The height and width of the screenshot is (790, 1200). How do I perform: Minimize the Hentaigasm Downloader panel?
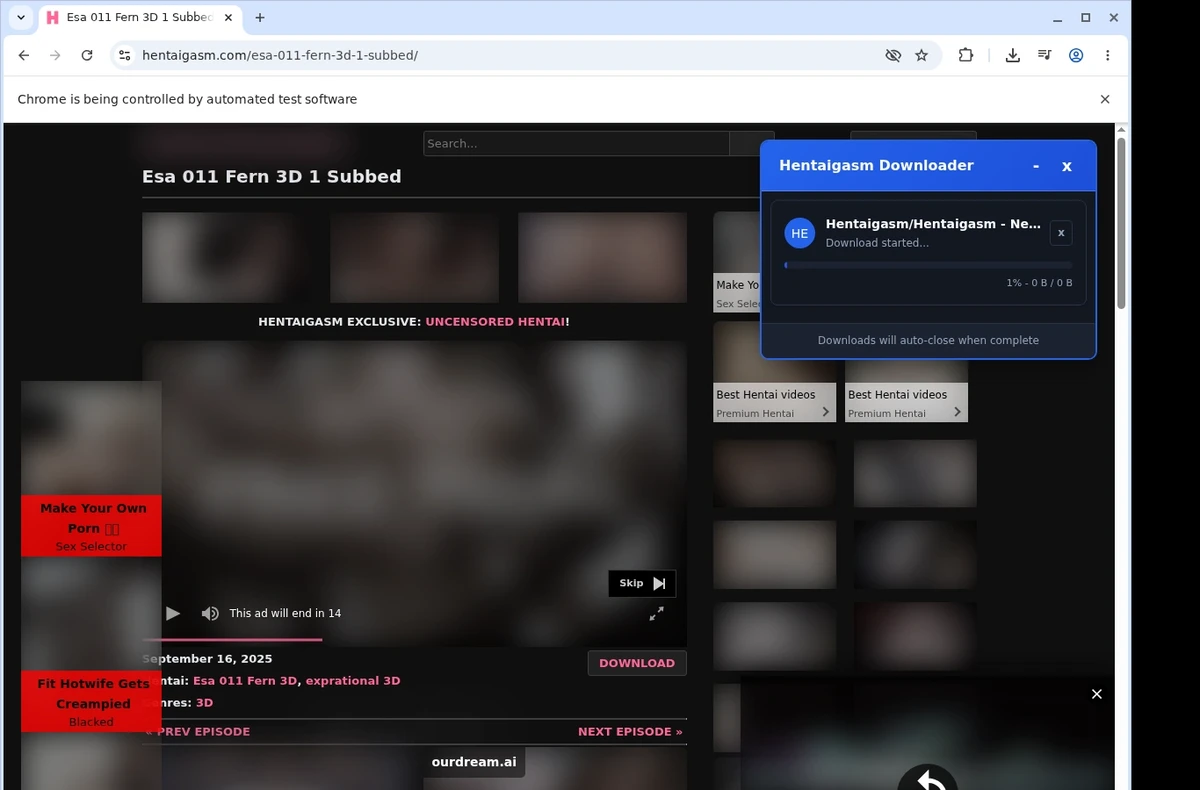[x=1036, y=166]
